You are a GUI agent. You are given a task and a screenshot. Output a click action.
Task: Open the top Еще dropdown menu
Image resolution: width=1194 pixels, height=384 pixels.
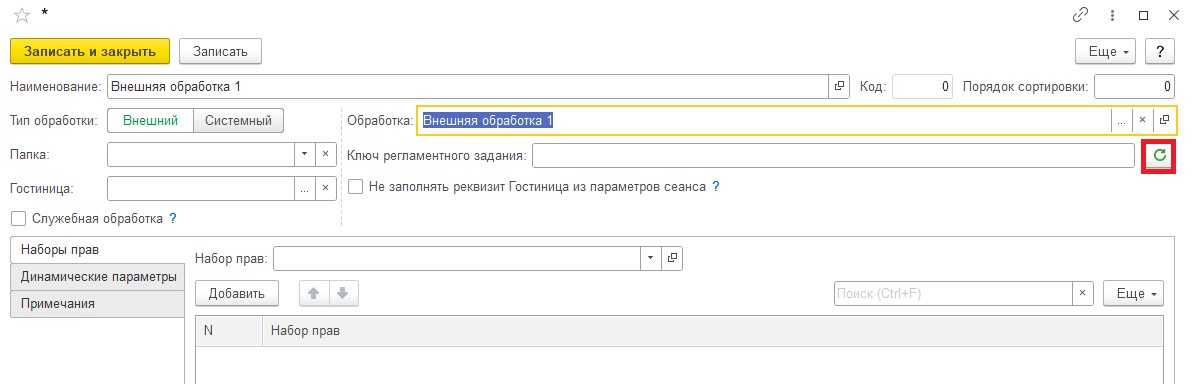click(1105, 51)
